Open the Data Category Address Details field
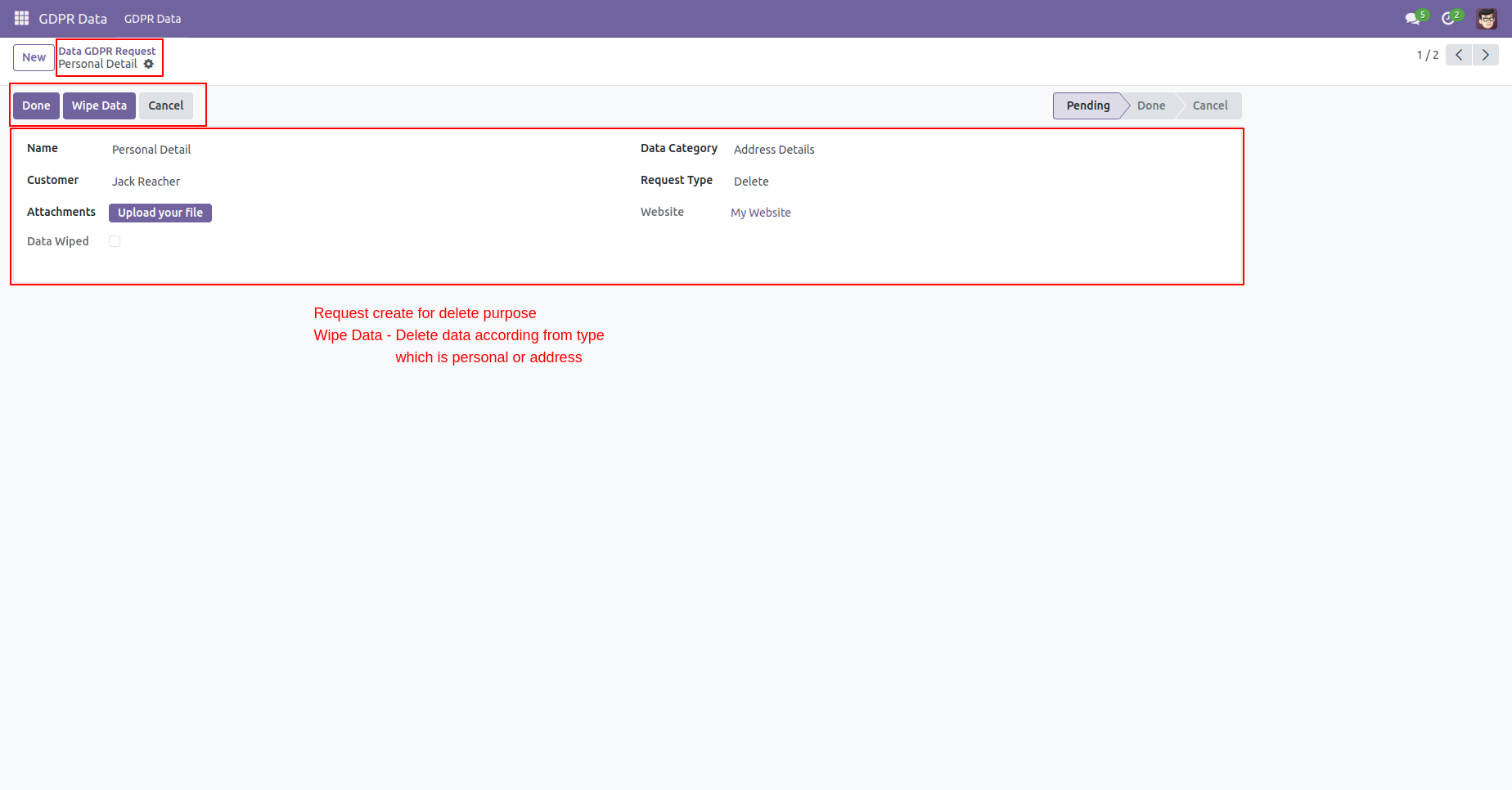 [x=774, y=150]
